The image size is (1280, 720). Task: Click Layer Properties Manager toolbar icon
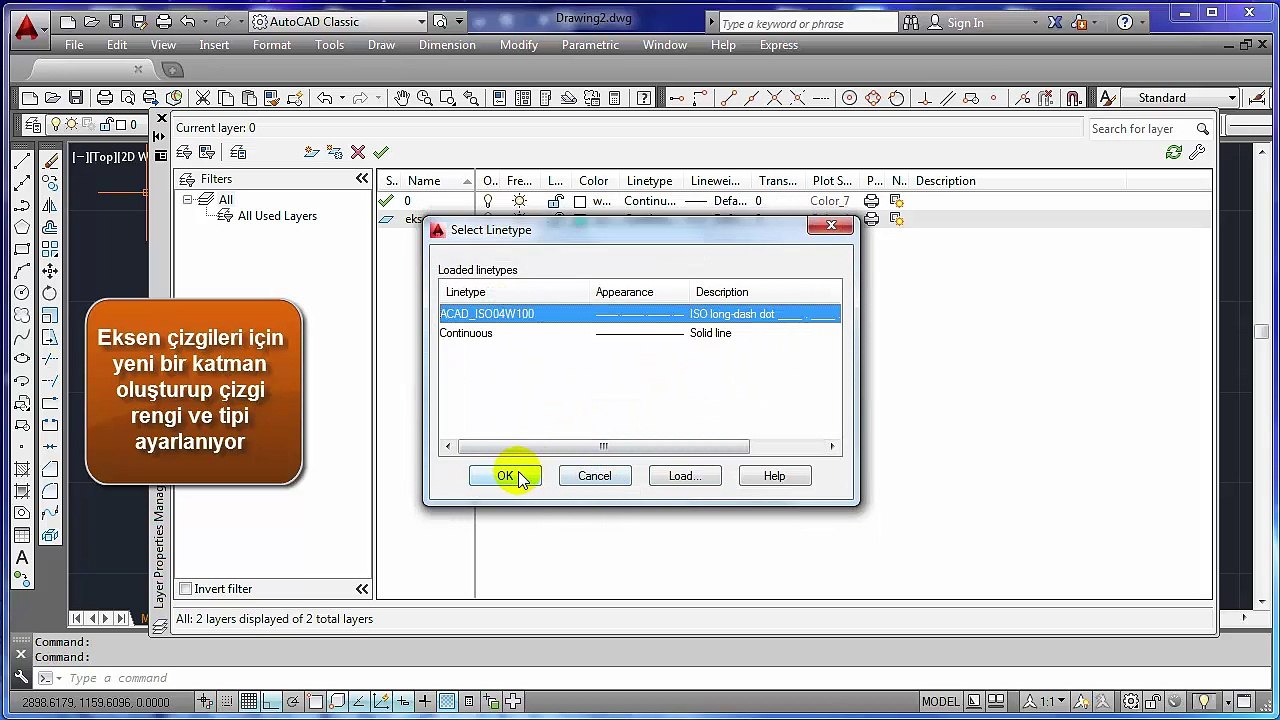coord(34,125)
